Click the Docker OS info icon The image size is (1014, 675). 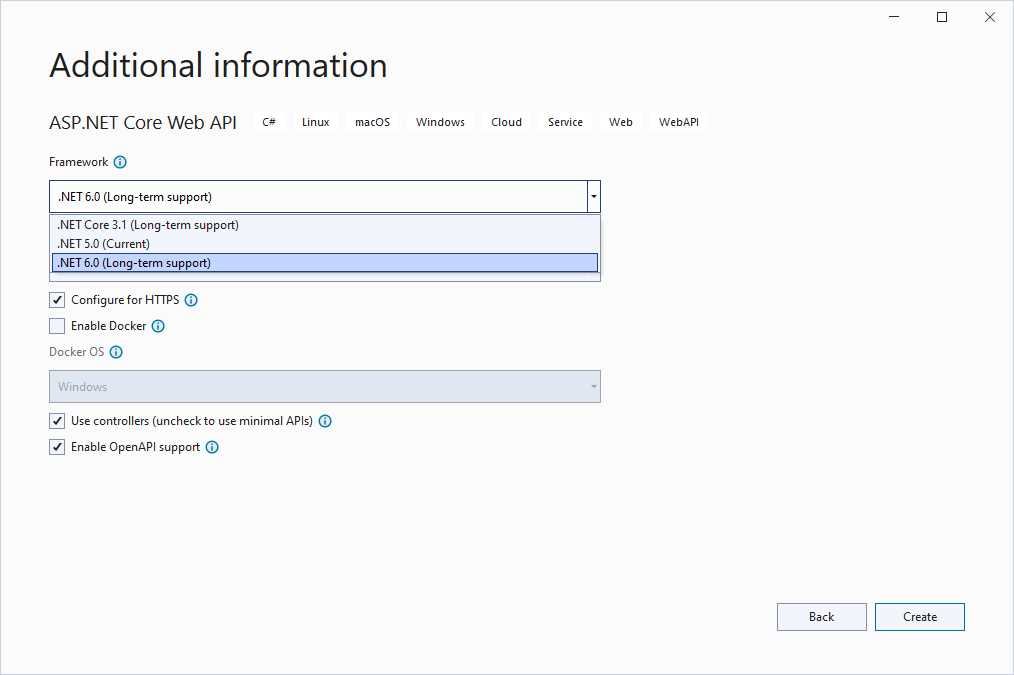117,351
